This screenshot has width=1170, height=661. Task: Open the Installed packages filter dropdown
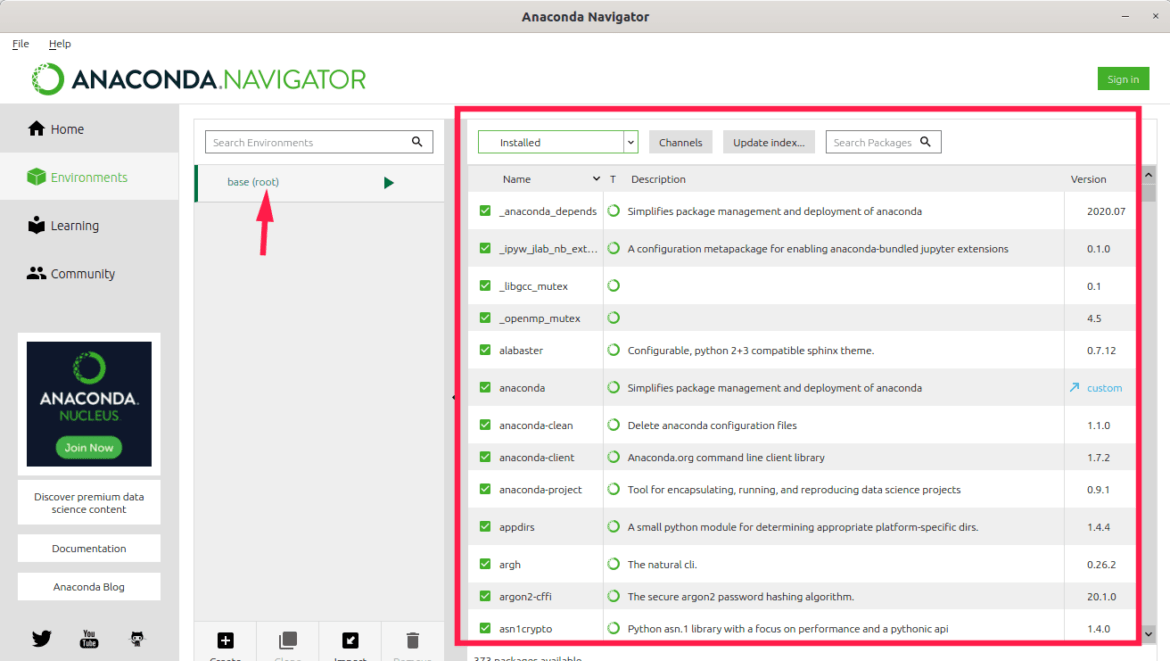click(x=630, y=141)
